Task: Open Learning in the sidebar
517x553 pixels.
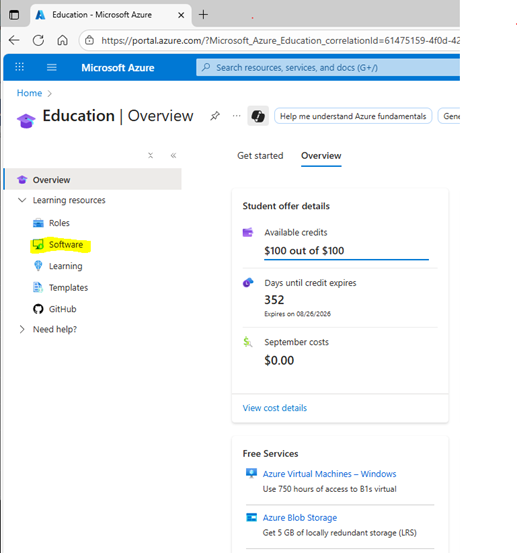Action: (65, 266)
